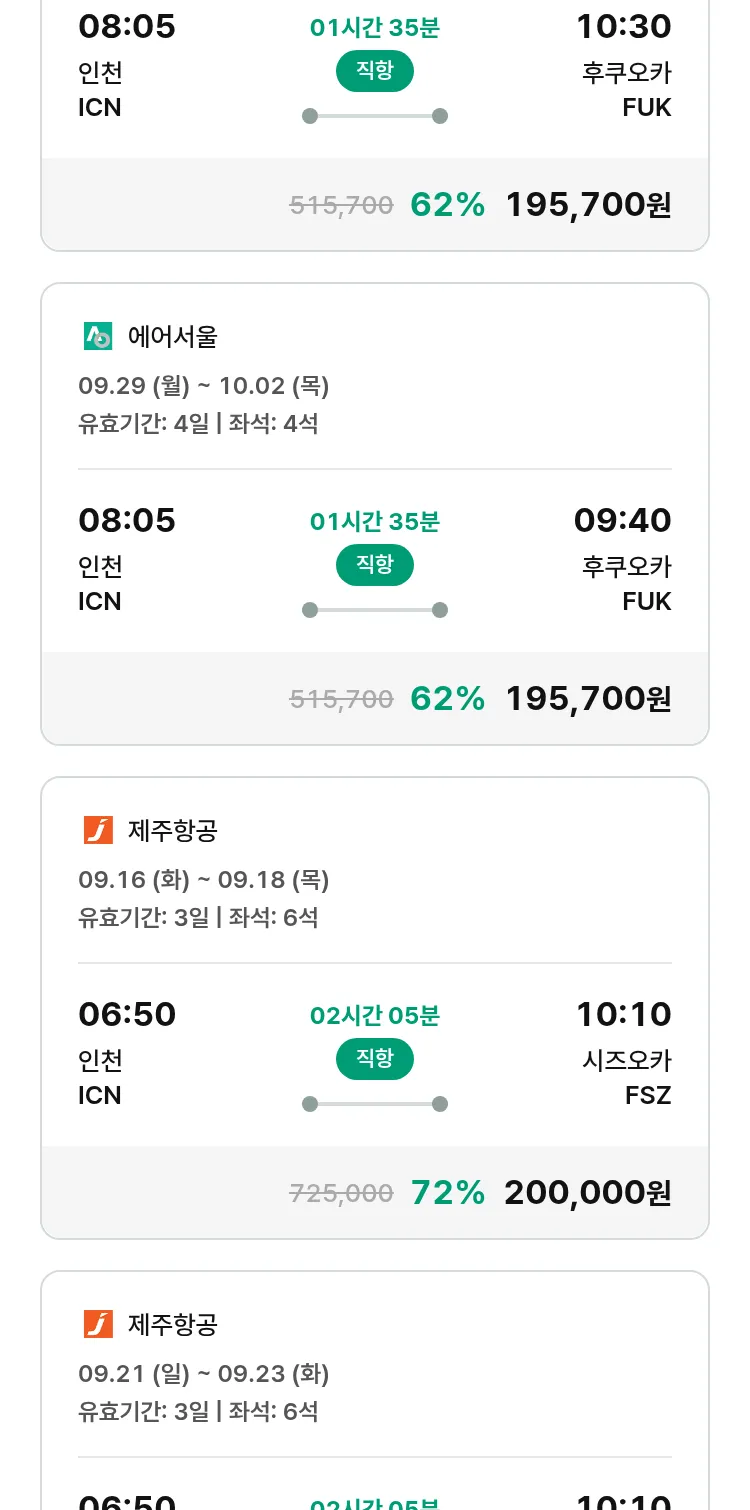750x1510 pixels.
Task: Tap Jeju Air logo on 09.21 flight card
Action: 98,1324
